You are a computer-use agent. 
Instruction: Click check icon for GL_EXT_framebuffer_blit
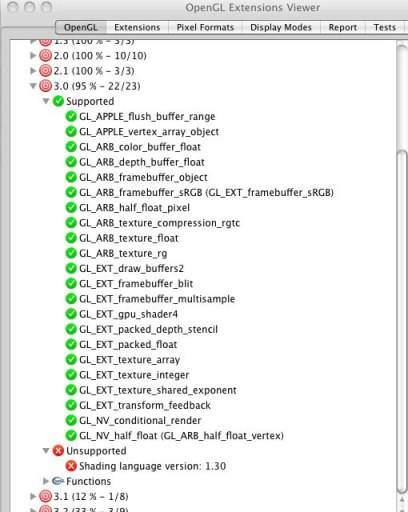[x=71, y=284]
